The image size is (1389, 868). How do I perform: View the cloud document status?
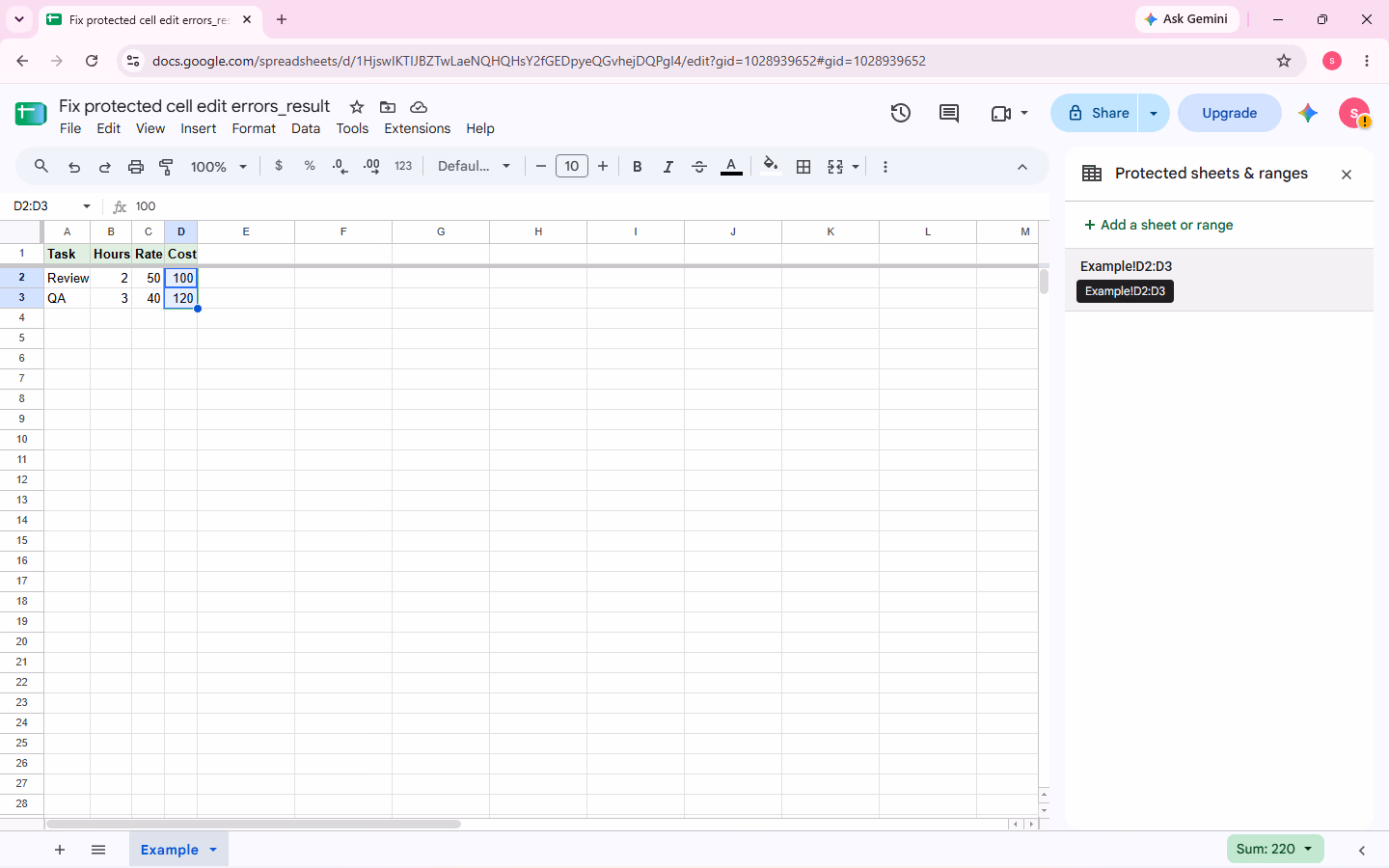point(419,107)
